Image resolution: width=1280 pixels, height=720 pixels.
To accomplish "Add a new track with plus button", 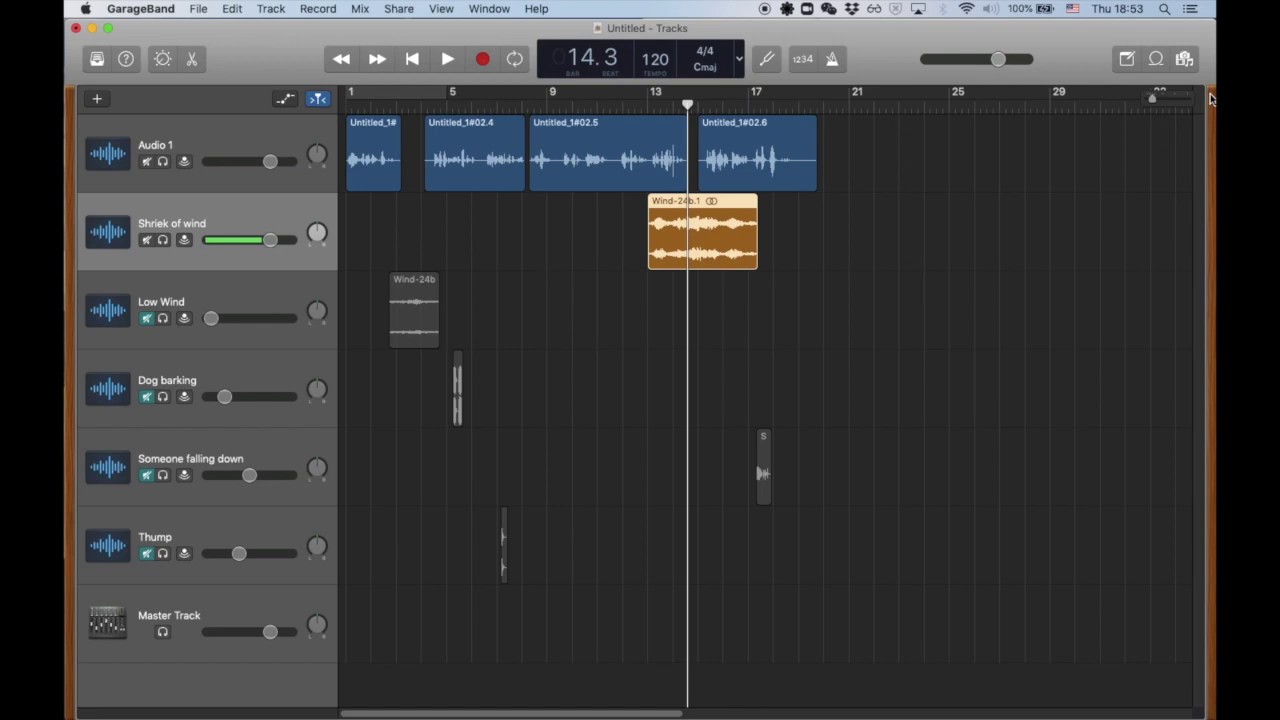I will 97,99.
